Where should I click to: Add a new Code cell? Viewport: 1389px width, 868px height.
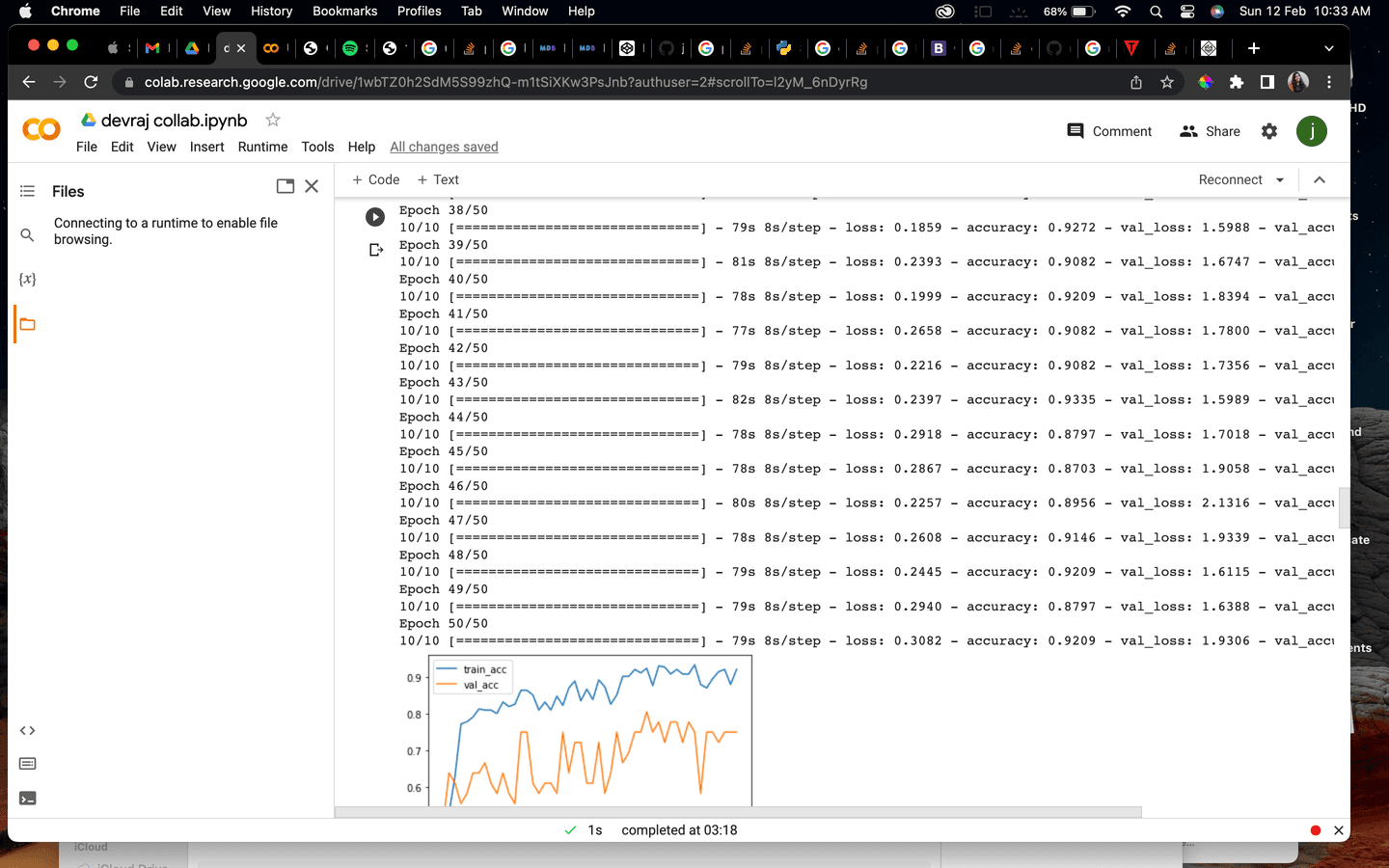click(x=375, y=179)
